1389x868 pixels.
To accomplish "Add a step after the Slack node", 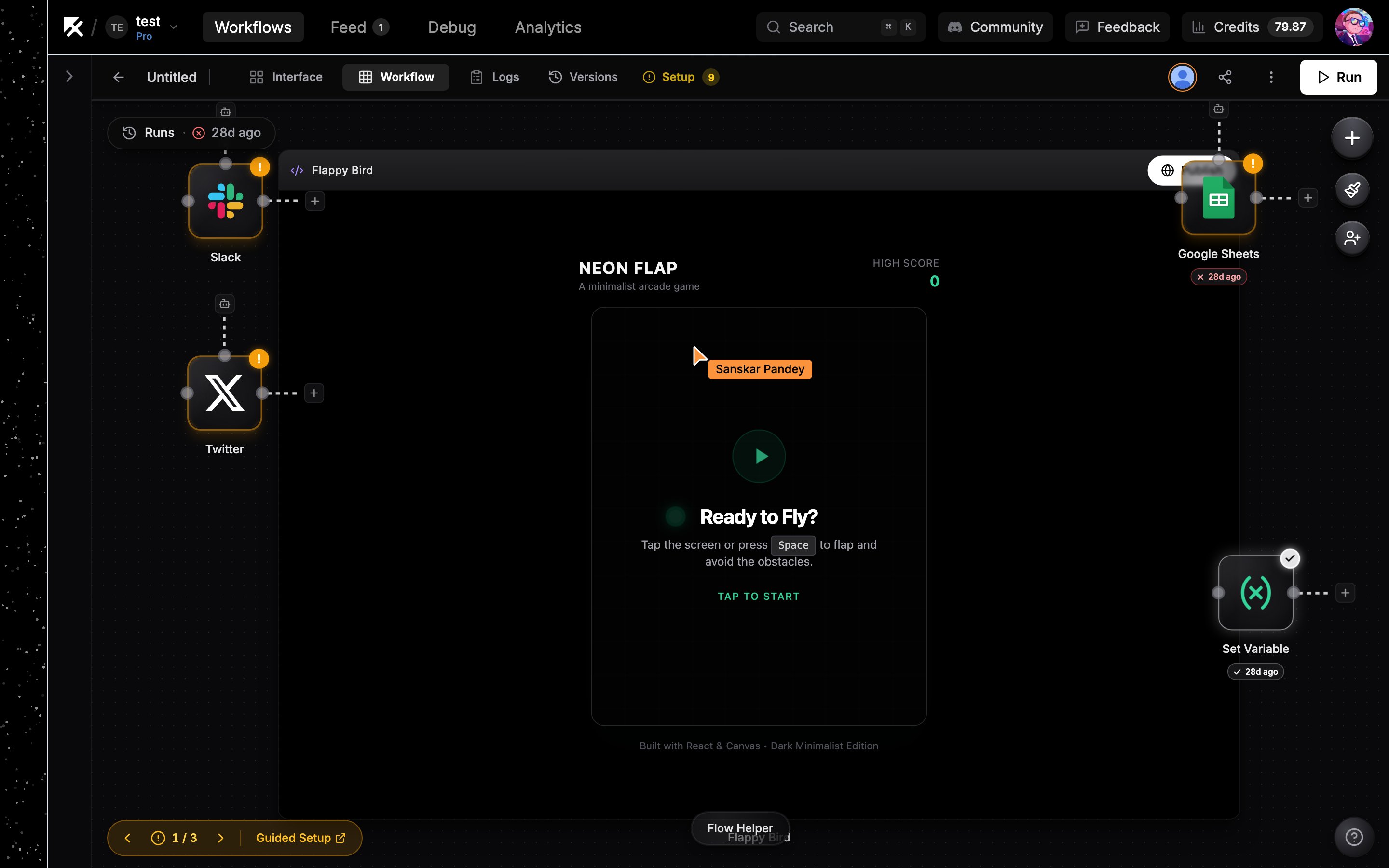I will 315,201.
